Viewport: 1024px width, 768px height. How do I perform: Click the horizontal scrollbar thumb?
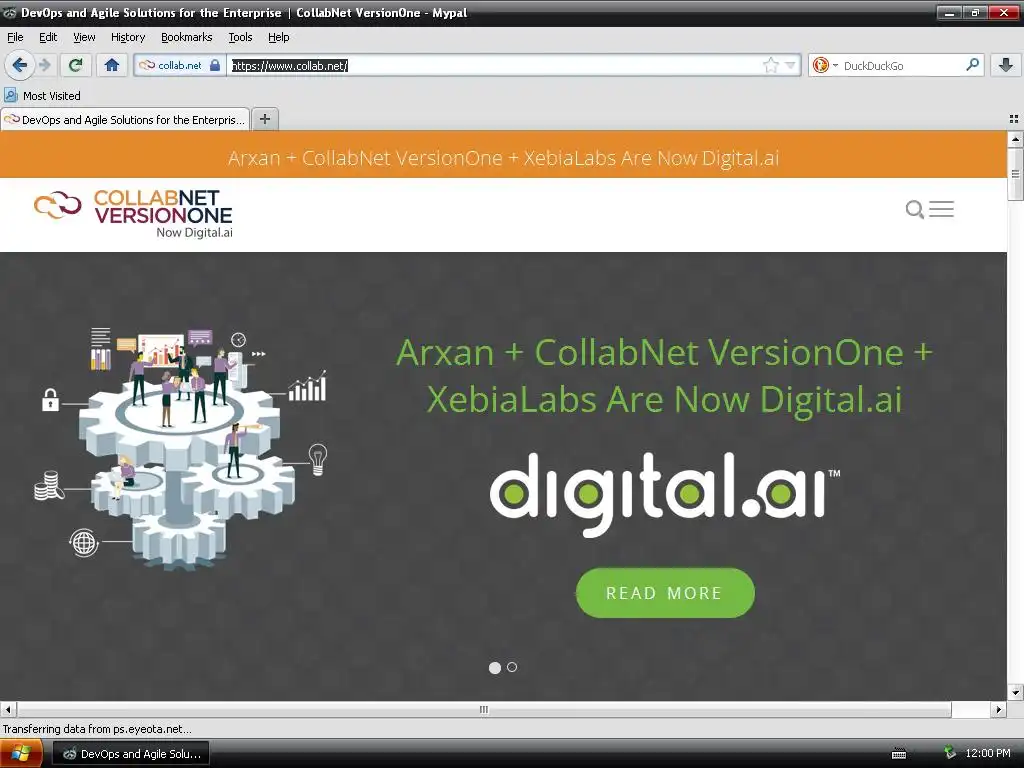point(484,709)
